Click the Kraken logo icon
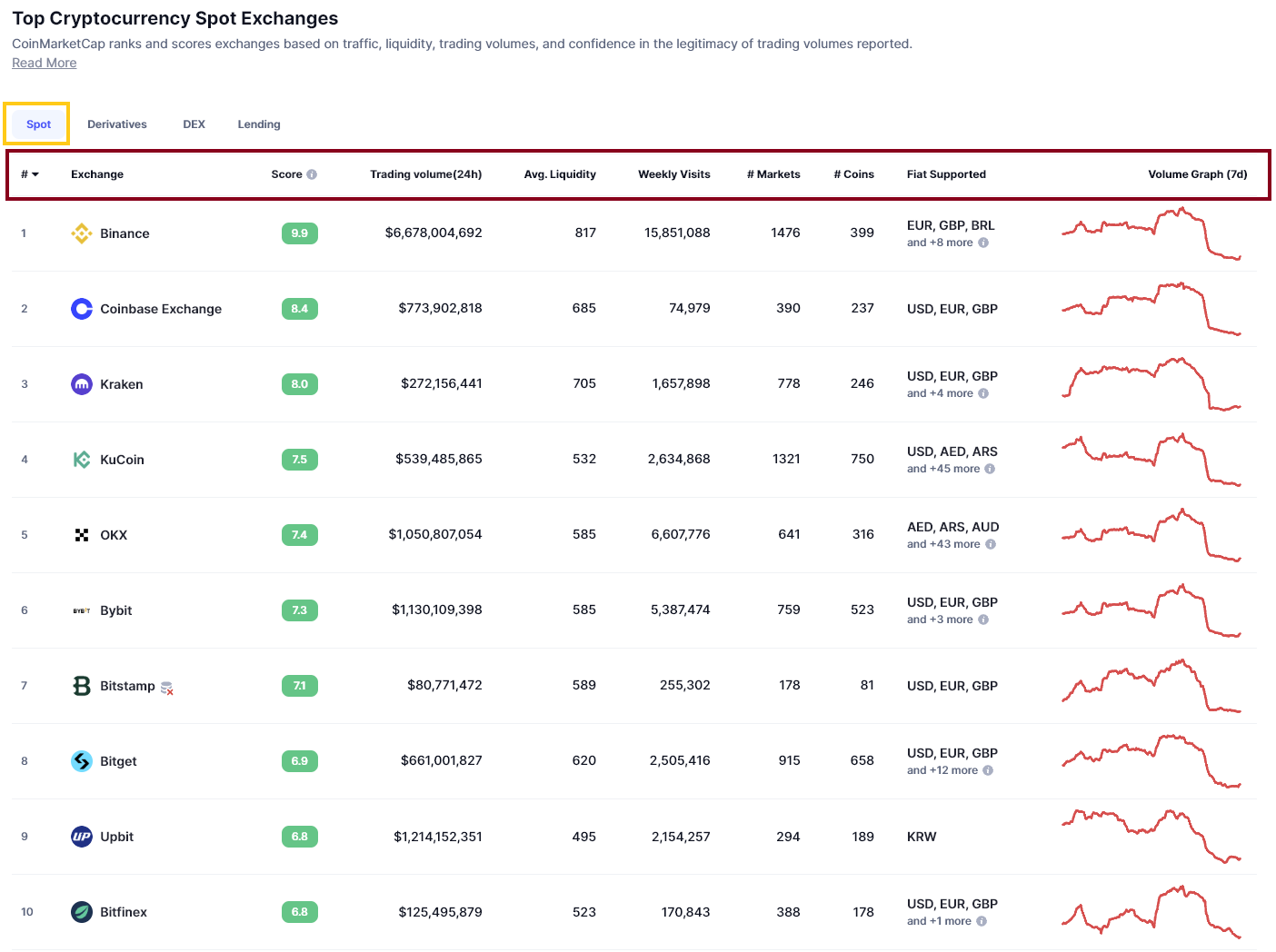1276x952 pixels. click(82, 384)
